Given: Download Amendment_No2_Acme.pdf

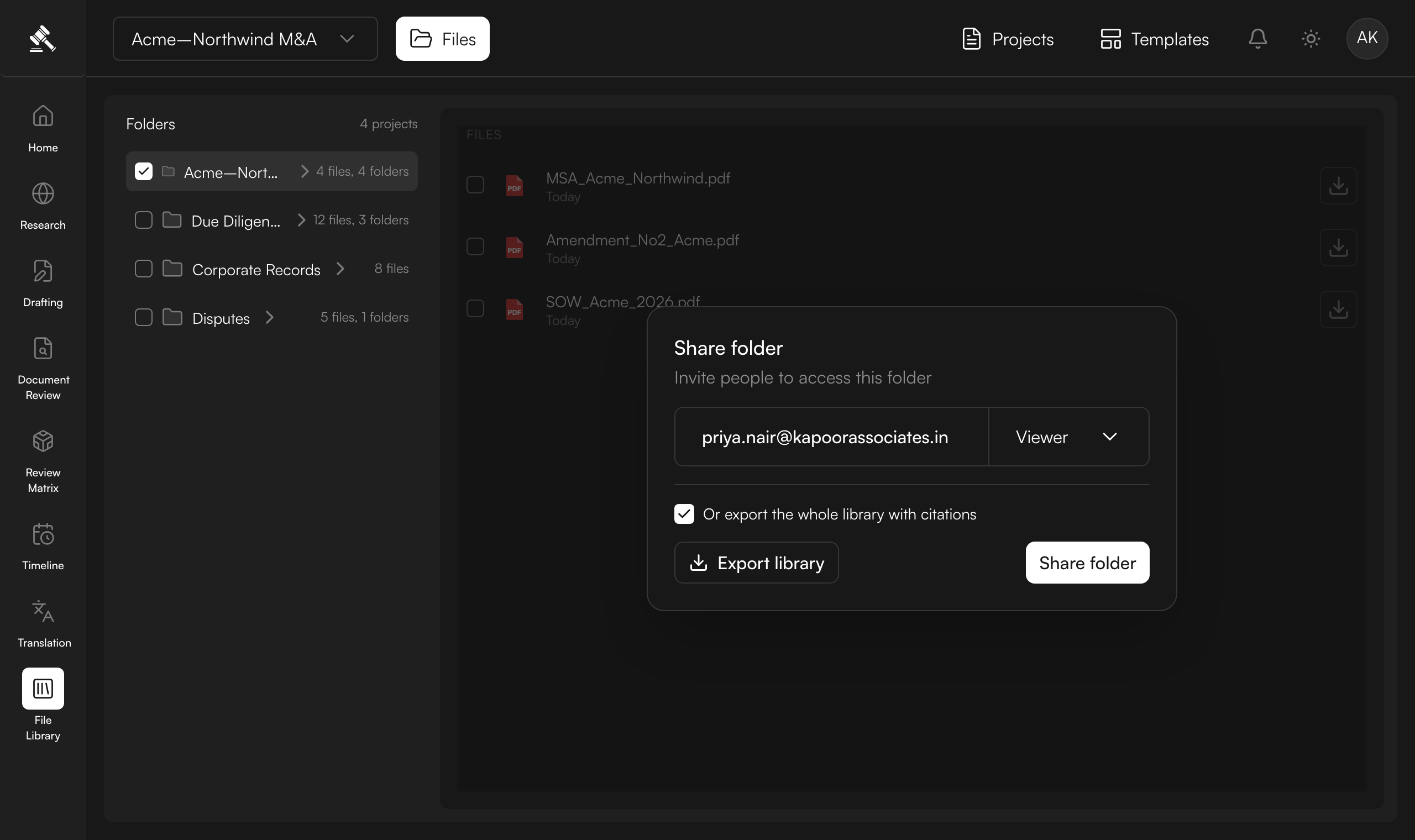Looking at the screenshot, I should point(1338,248).
